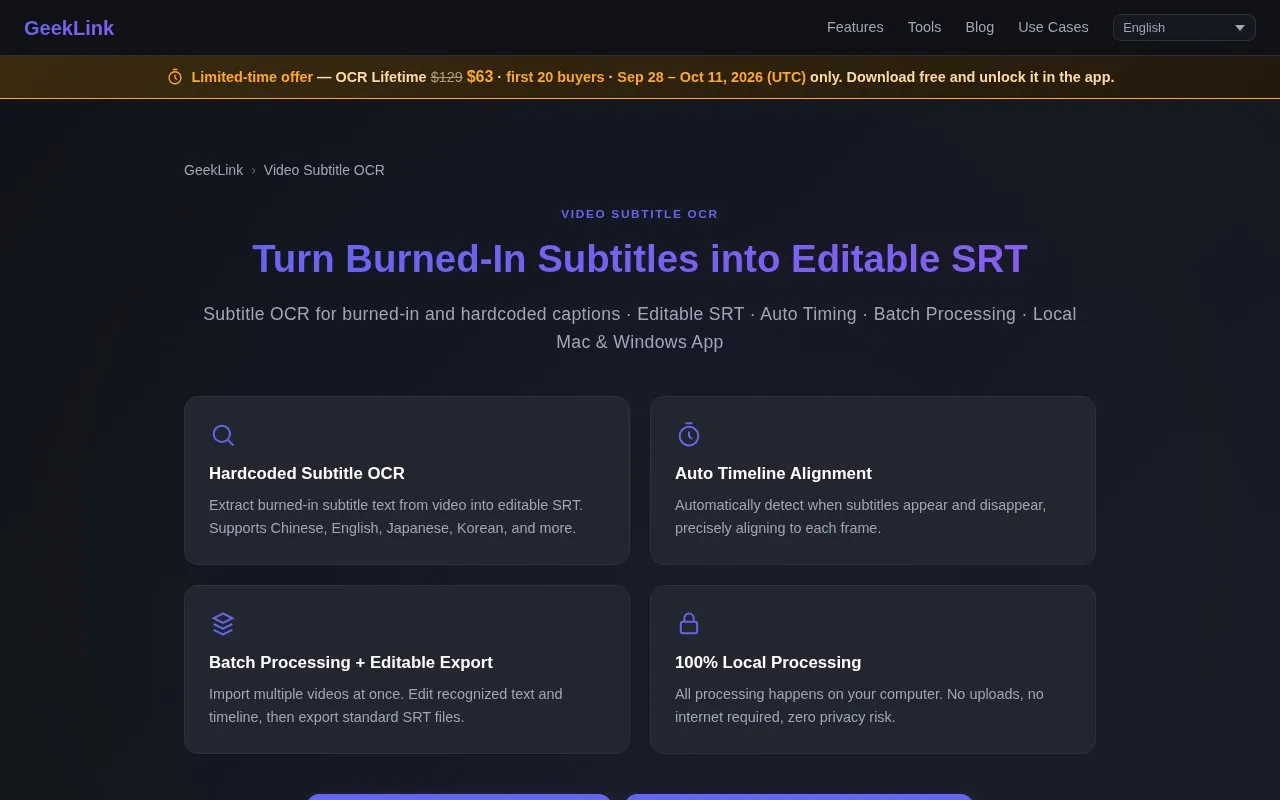Image resolution: width=1280 pixels, height=800 pixels.
Task: Click the Auto Timeline Alignment card title
Action: point(773,474)
